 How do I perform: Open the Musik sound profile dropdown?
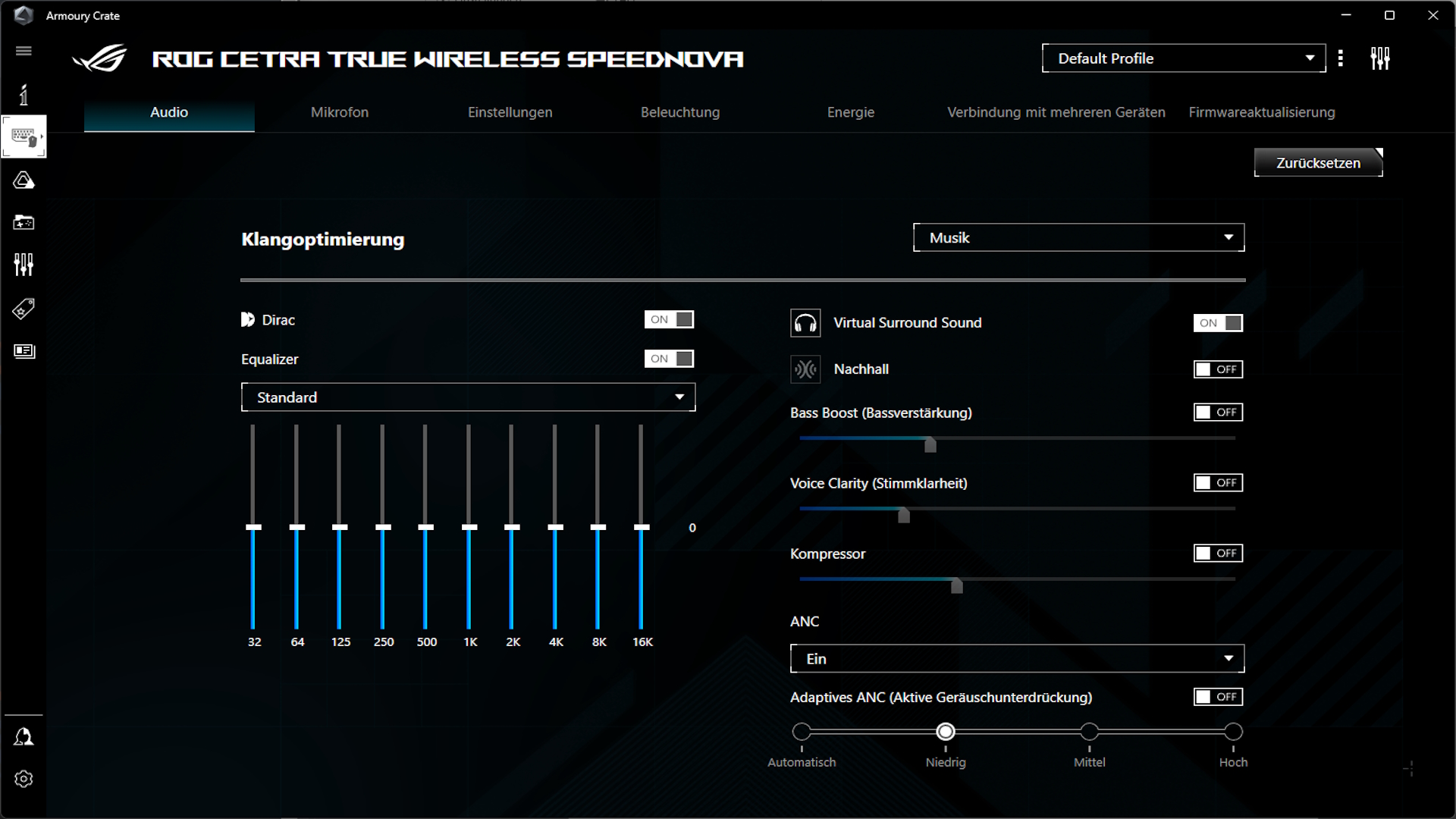pos(1078,237)
